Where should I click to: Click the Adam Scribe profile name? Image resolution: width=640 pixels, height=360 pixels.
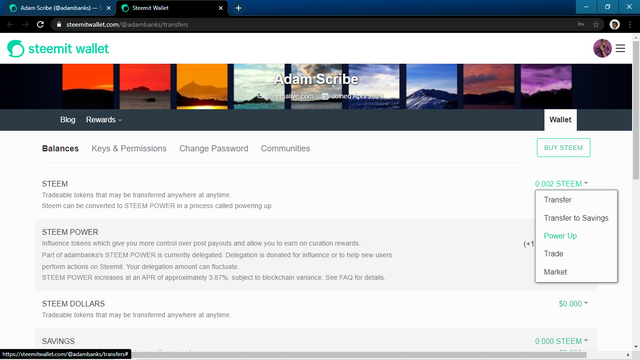(316, 79)
